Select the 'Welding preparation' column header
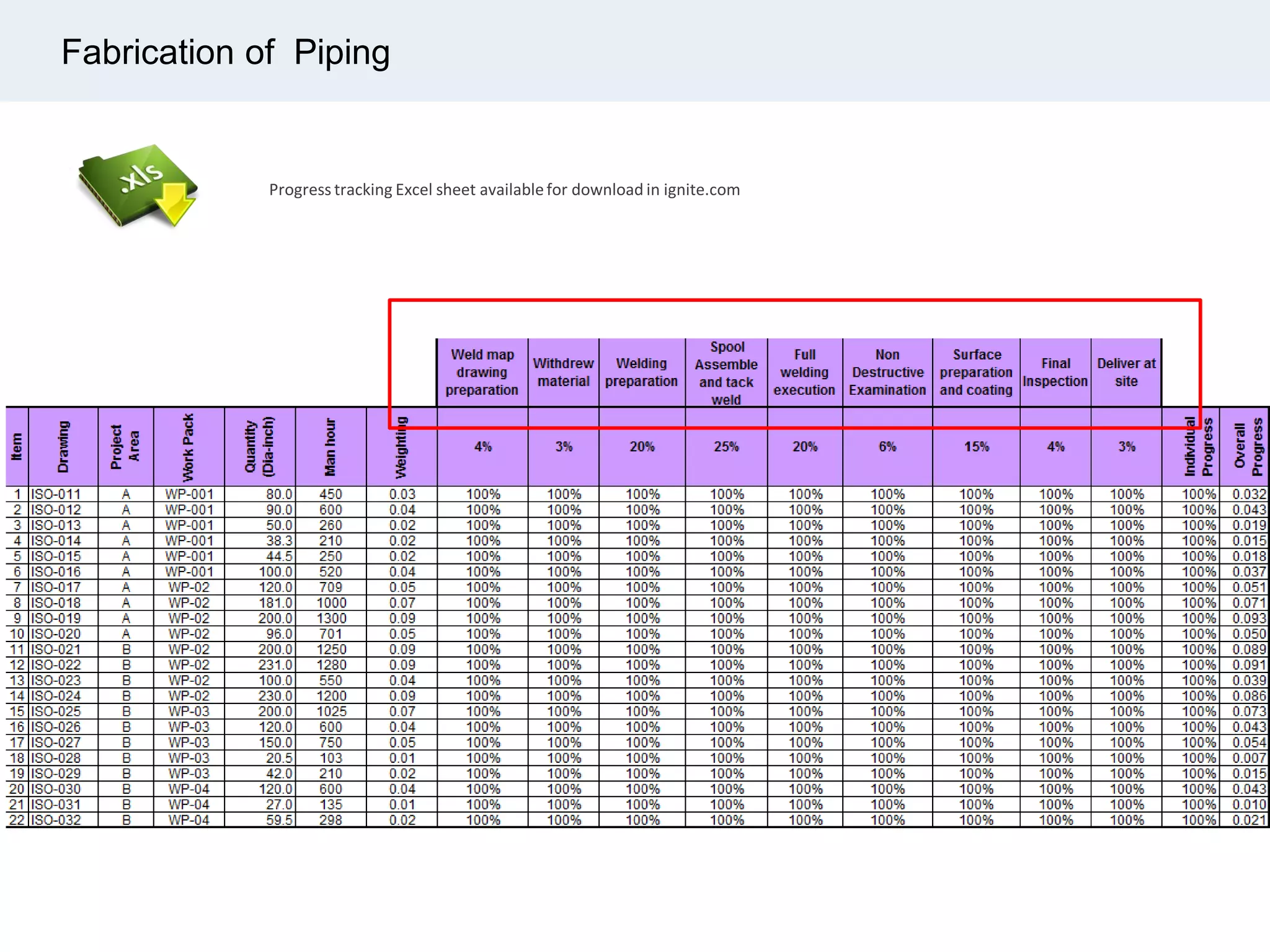Screen dimensions: 1270x952 (x=642, y=372)
